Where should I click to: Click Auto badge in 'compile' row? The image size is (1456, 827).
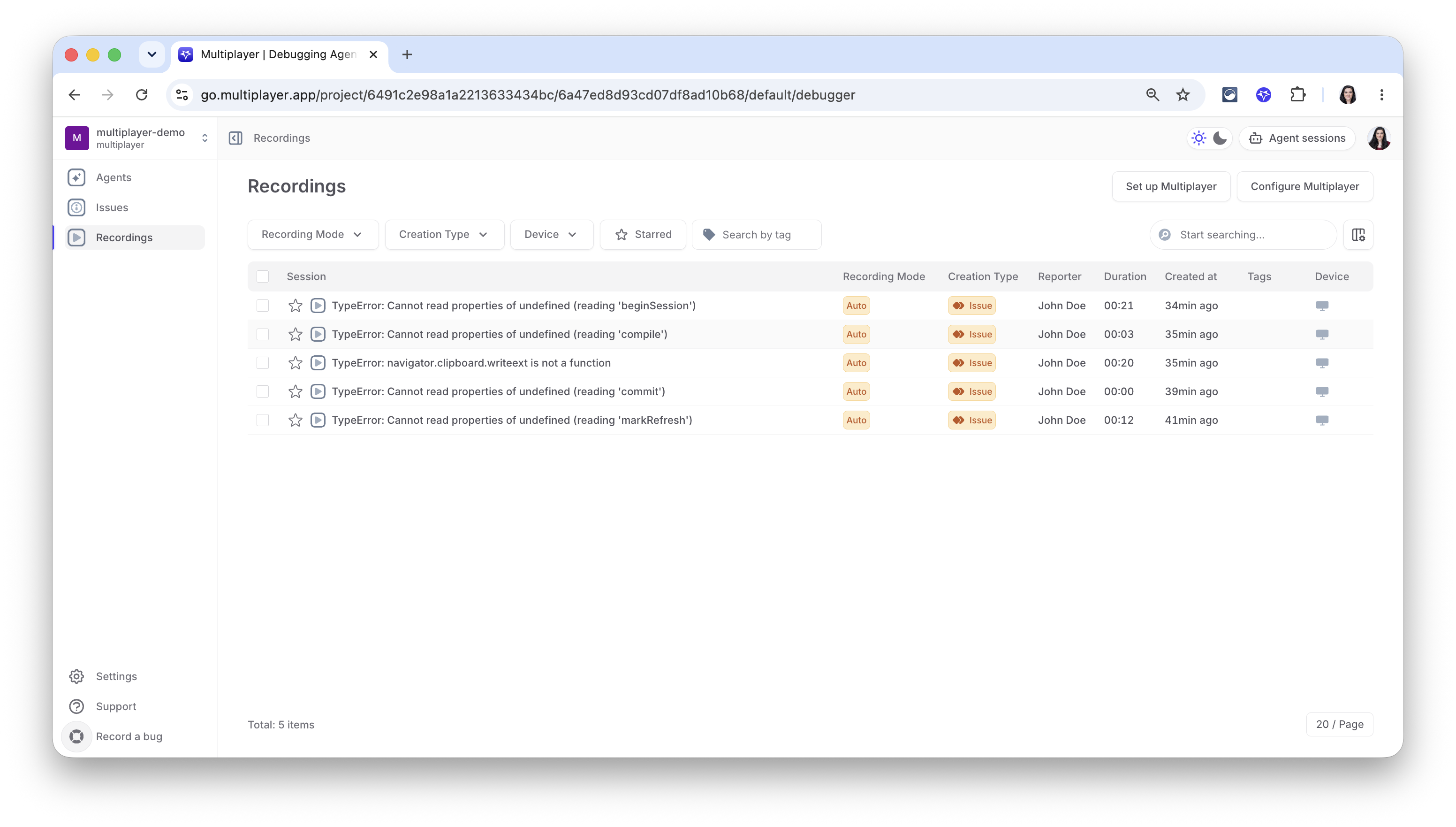pyautogui.click(x=856, y=334)
